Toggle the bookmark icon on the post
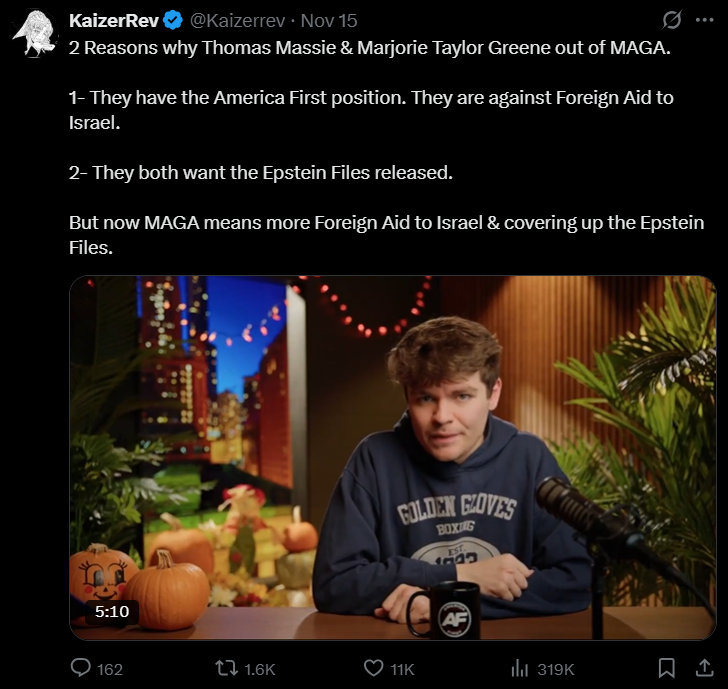 click(x=667, y=669)
